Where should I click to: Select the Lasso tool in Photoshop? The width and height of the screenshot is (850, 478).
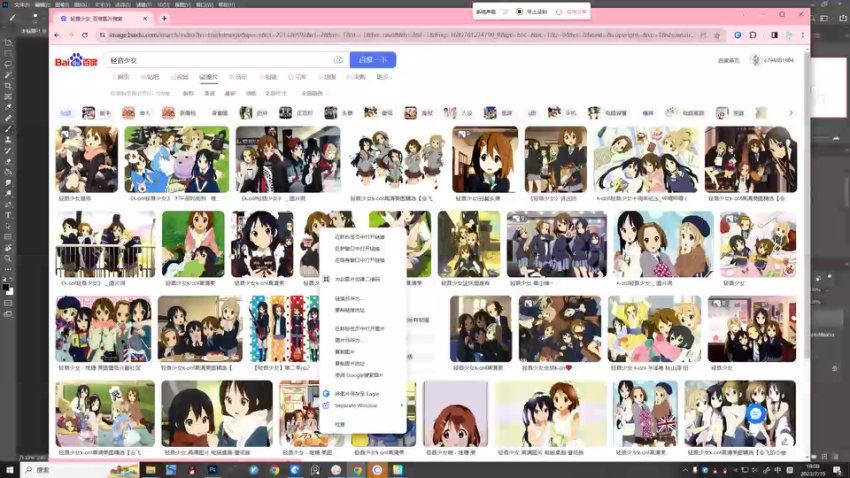coord(8,64)
